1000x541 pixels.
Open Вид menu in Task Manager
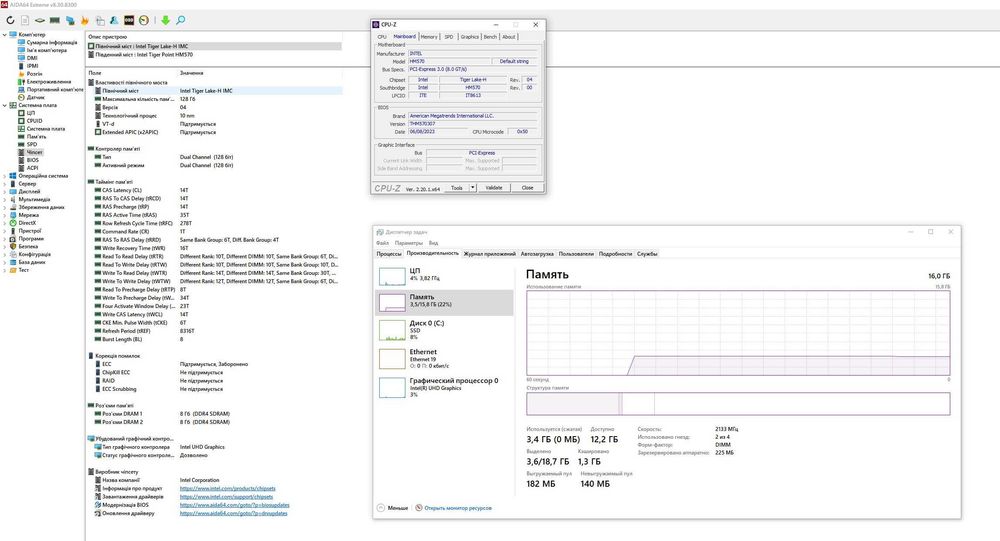coord(433,243)
